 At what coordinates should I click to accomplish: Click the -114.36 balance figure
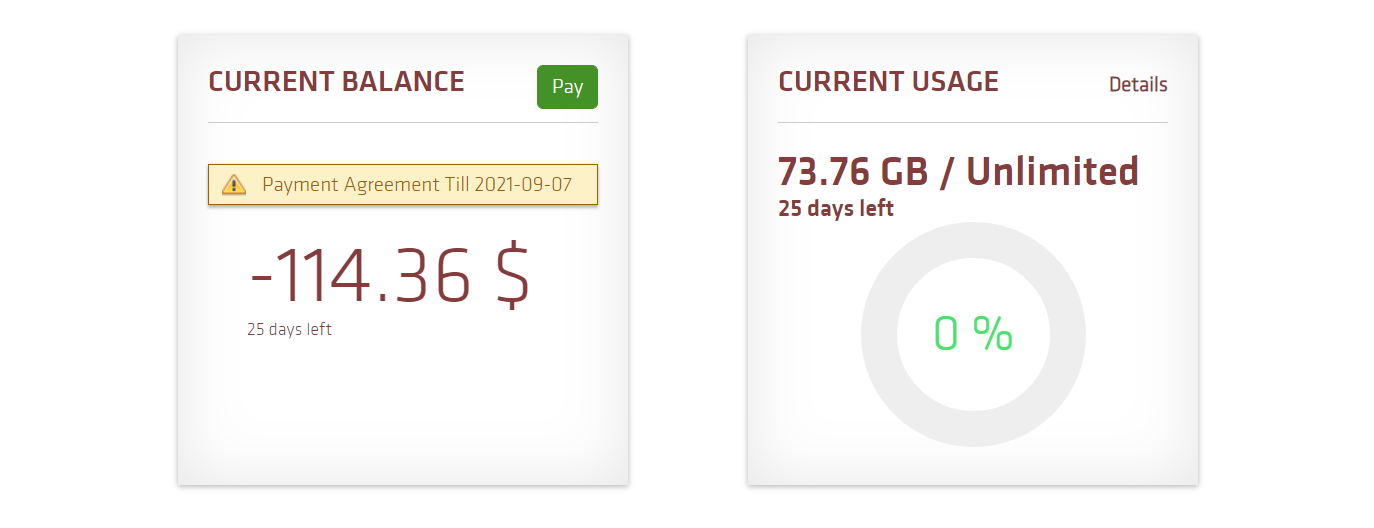360,275
